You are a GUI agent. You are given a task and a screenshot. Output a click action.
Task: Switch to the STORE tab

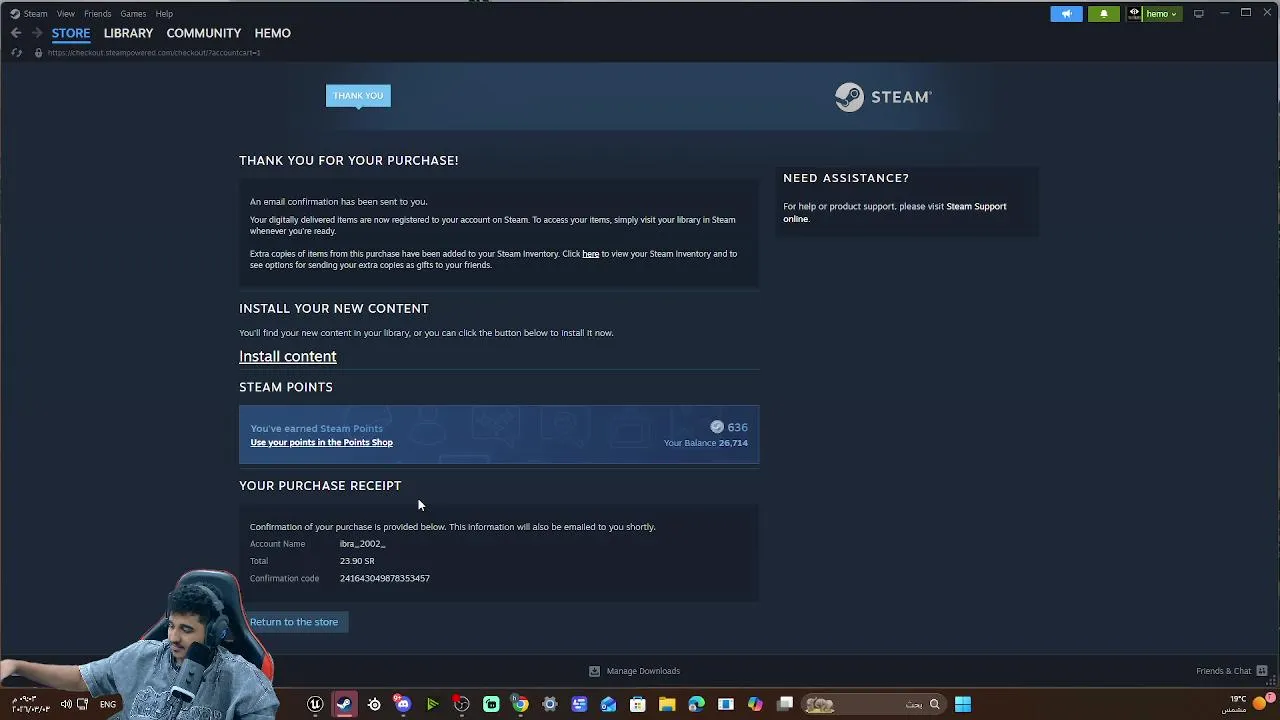coord(71,33)
